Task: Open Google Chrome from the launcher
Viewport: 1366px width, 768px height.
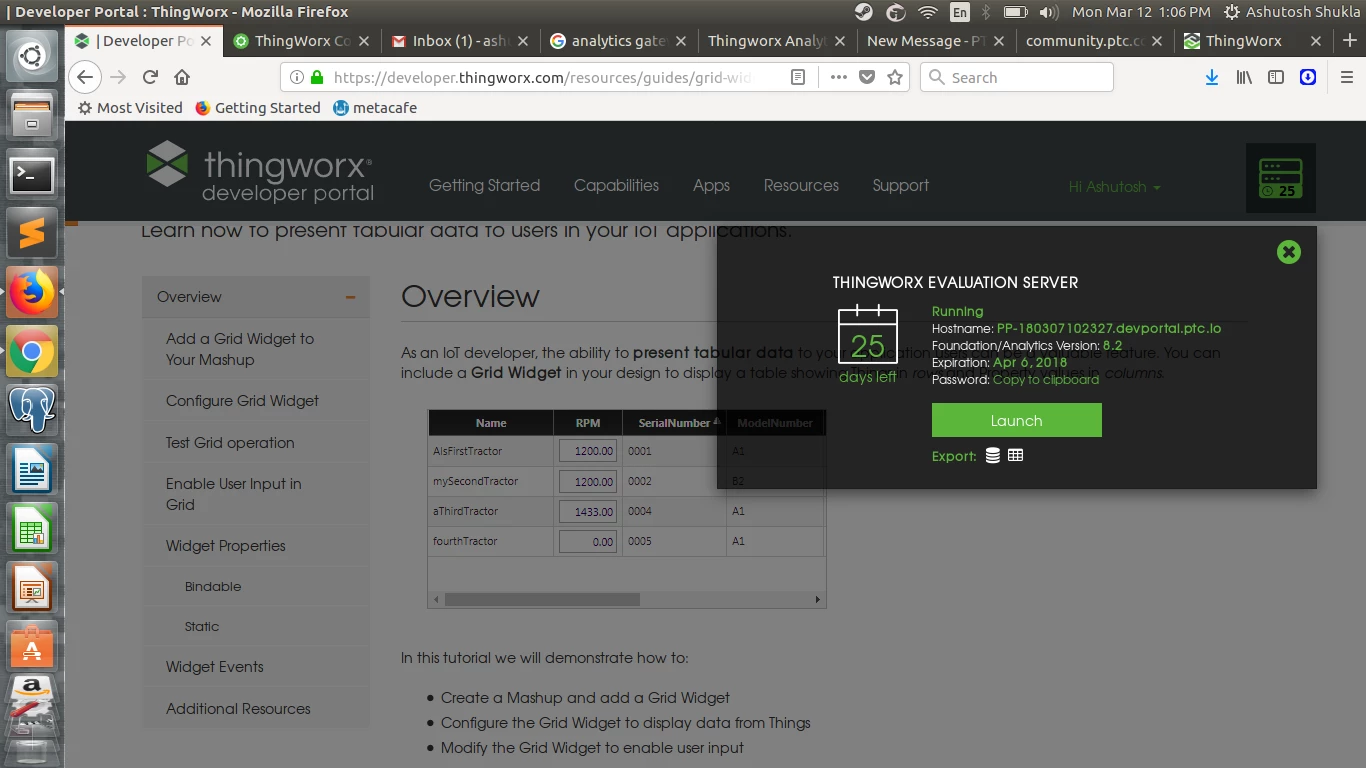Action: click(x=32, y=351)
